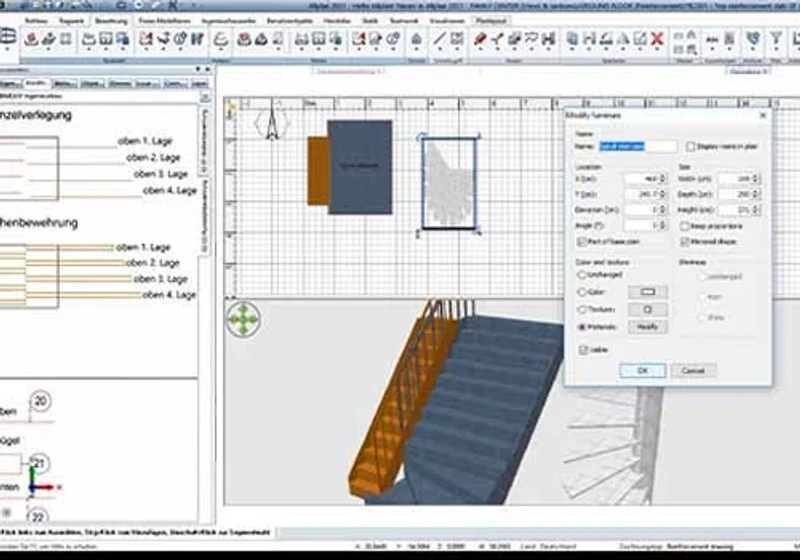Select the red marker pen tool icon
This screenshot has width=800, height=560.
(480, 38)
